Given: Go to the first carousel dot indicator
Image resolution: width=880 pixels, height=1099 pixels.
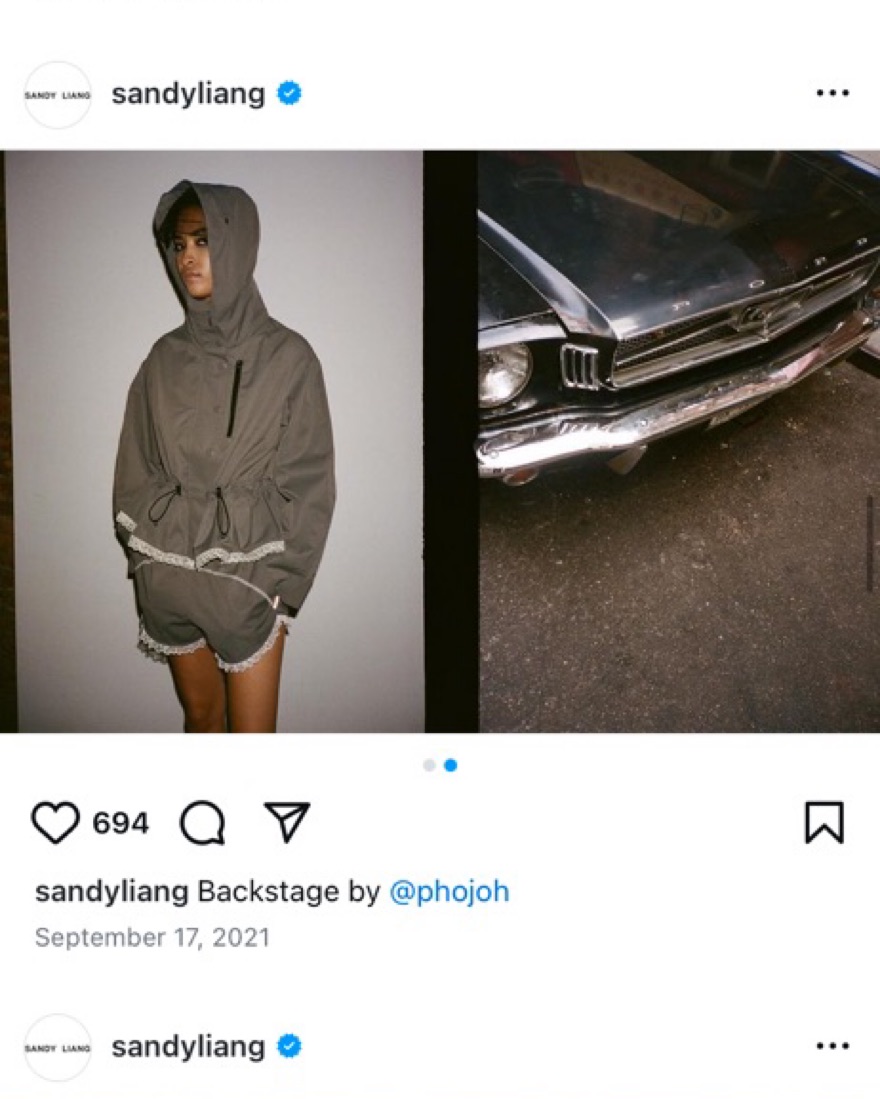Looking at the screenshot, I should click(x=429, y=765).
